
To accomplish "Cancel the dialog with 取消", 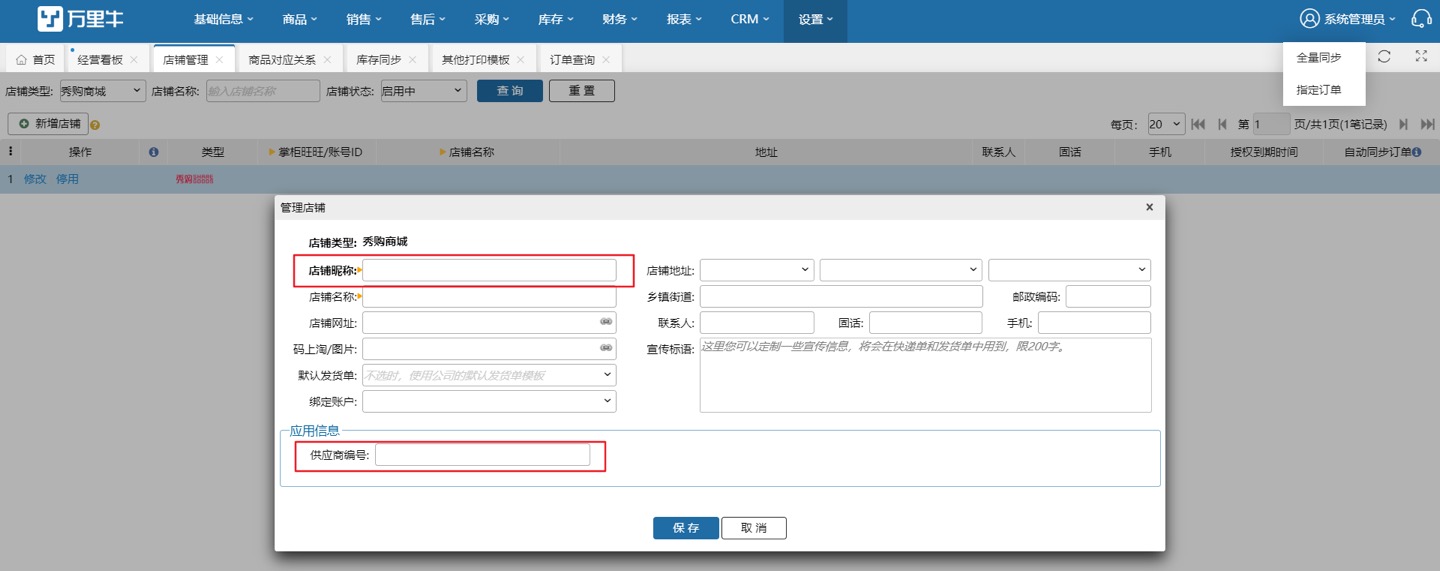I will click(x=754, y=528).
